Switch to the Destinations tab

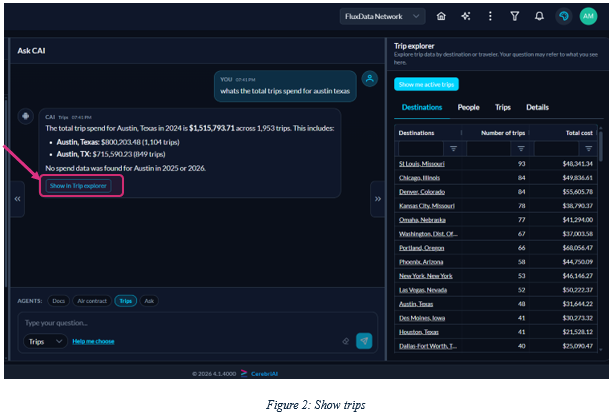(422, 107)
